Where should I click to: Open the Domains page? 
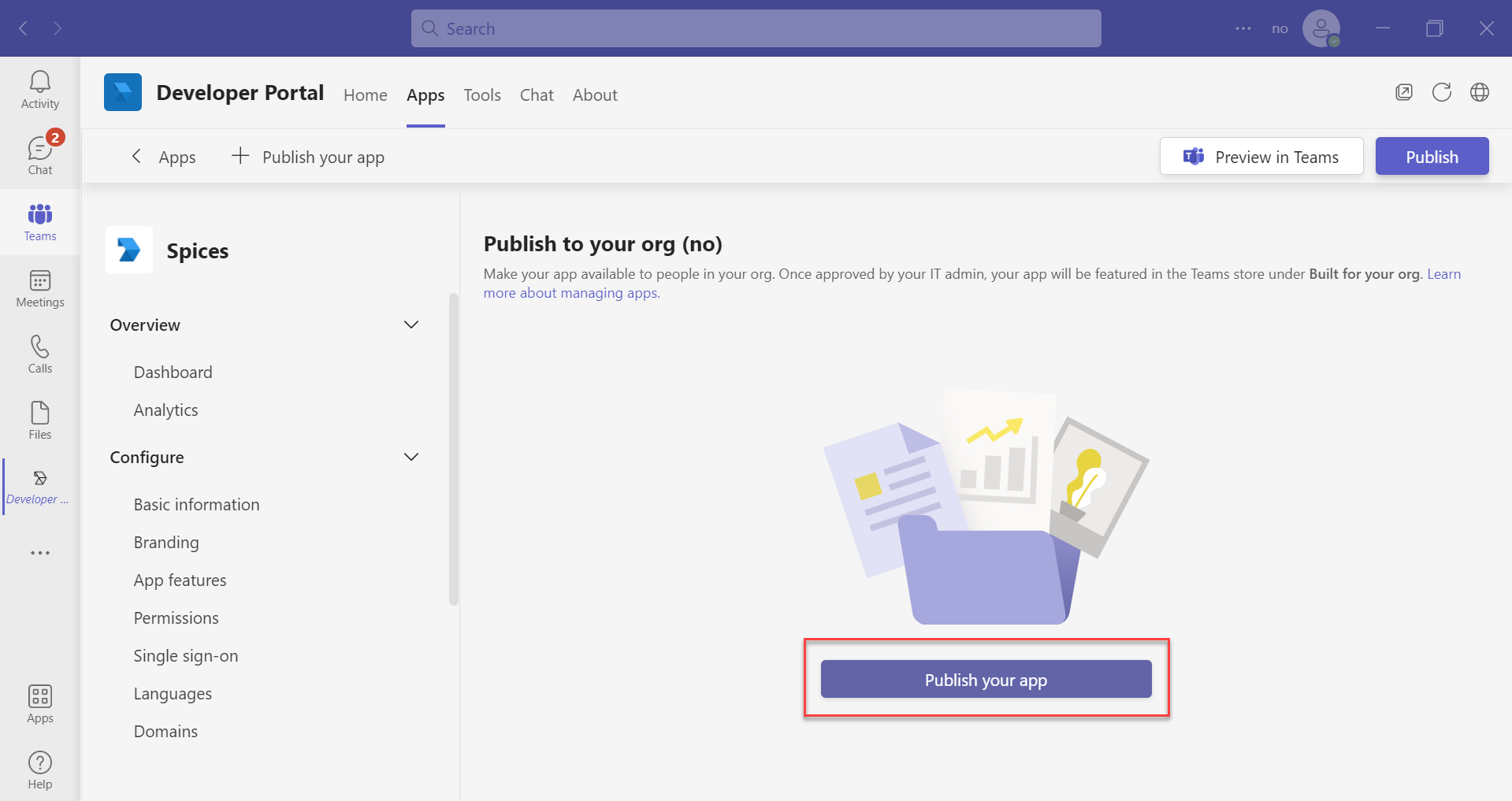166,731
